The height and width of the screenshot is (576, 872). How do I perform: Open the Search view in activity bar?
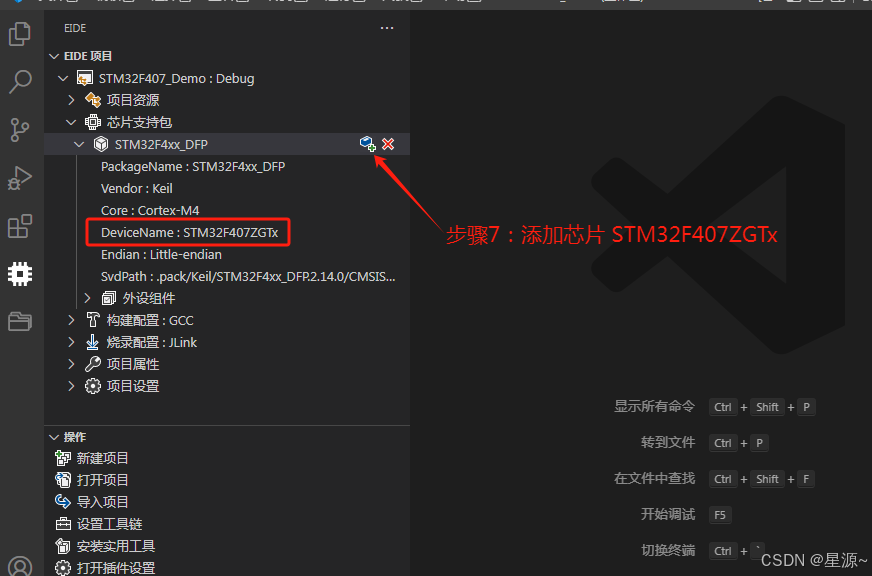click(20, 81)
